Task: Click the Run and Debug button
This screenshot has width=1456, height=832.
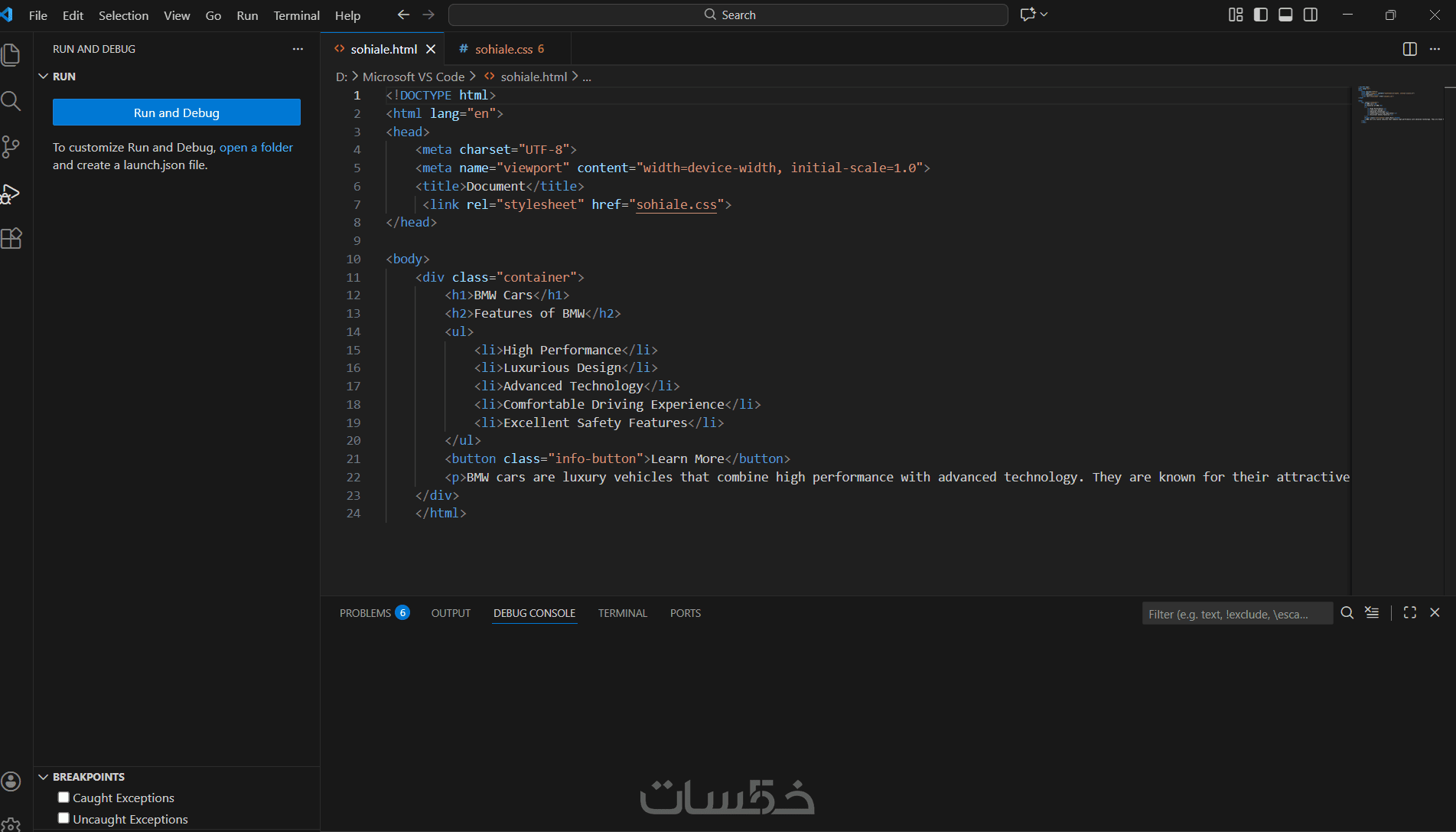Action: click(x=177, y=113)
